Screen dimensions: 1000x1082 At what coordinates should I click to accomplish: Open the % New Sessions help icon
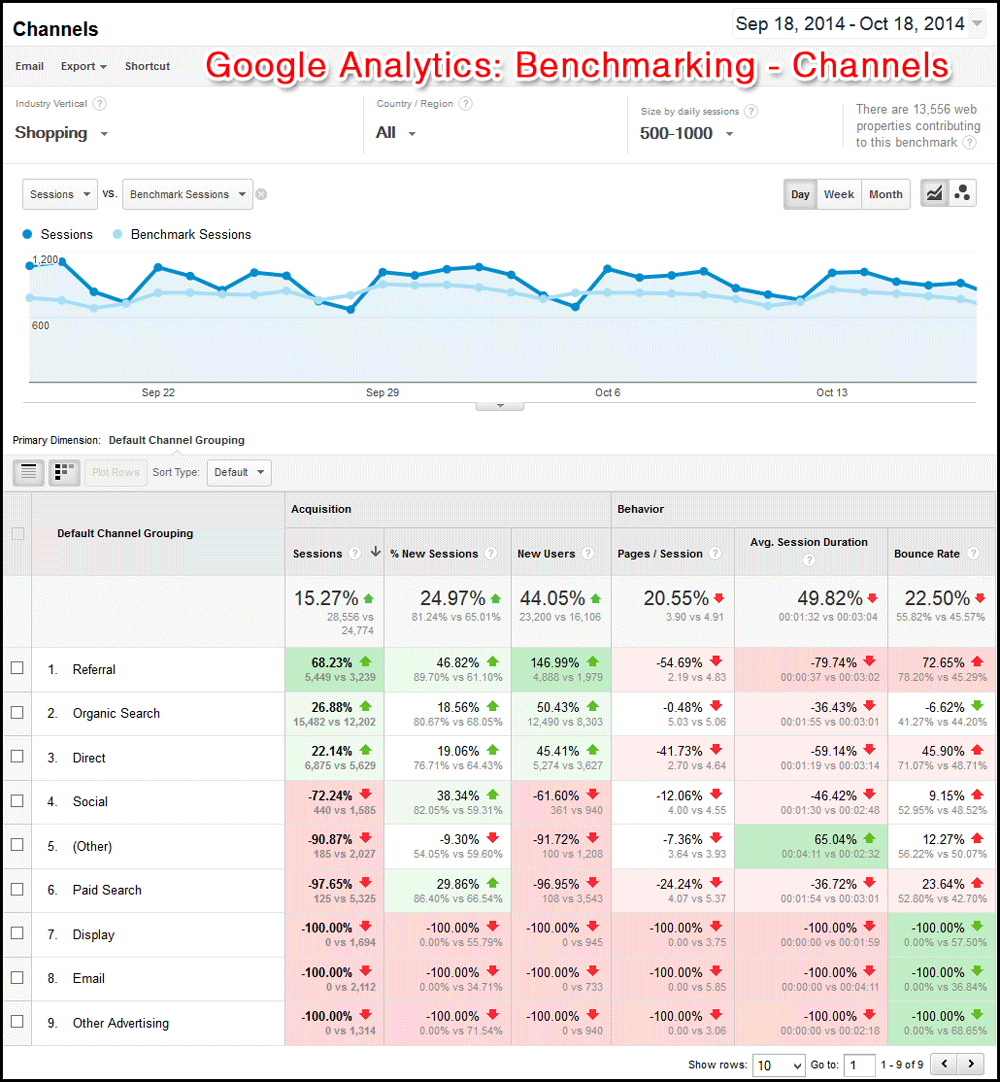(x=491, y=553)
